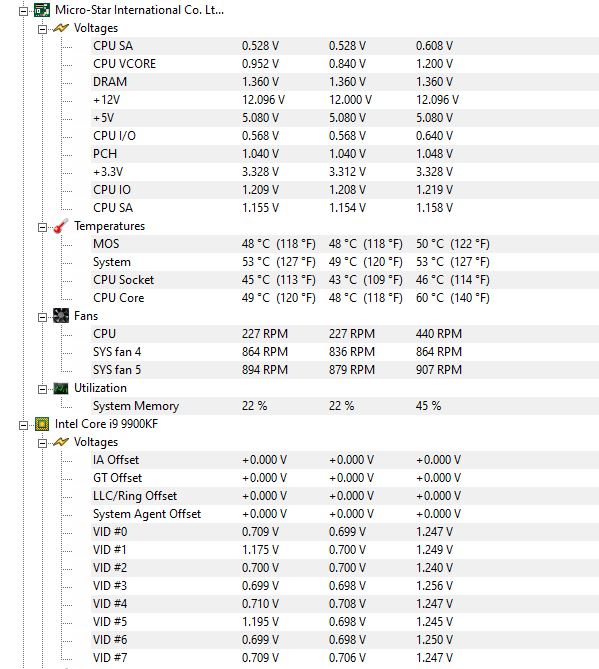
Task: Select the Intel Core i9 9900KF label
Action: 106,424
